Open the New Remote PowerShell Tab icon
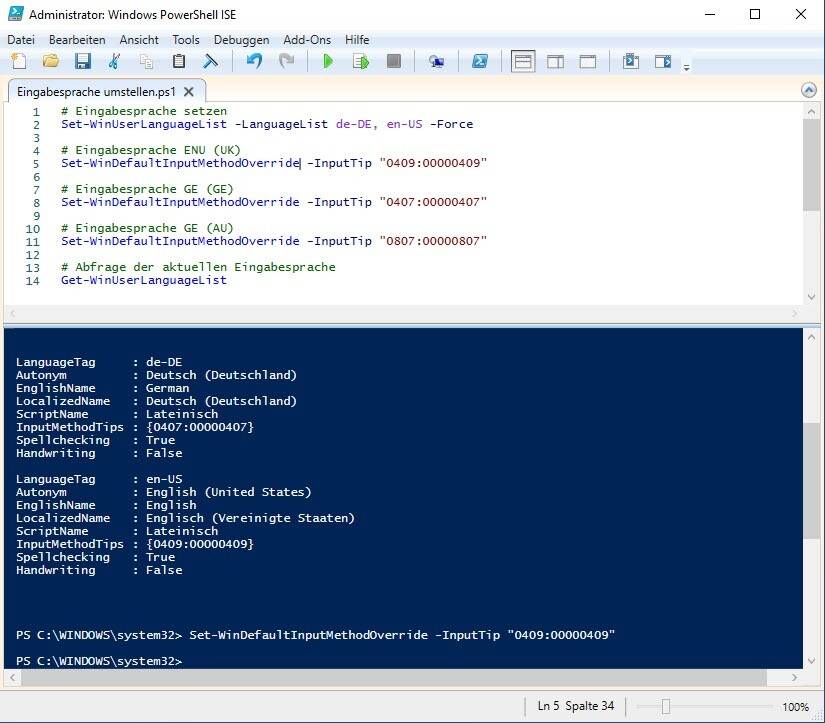Viewport: 825px width, 723px height. pos(436,62)
